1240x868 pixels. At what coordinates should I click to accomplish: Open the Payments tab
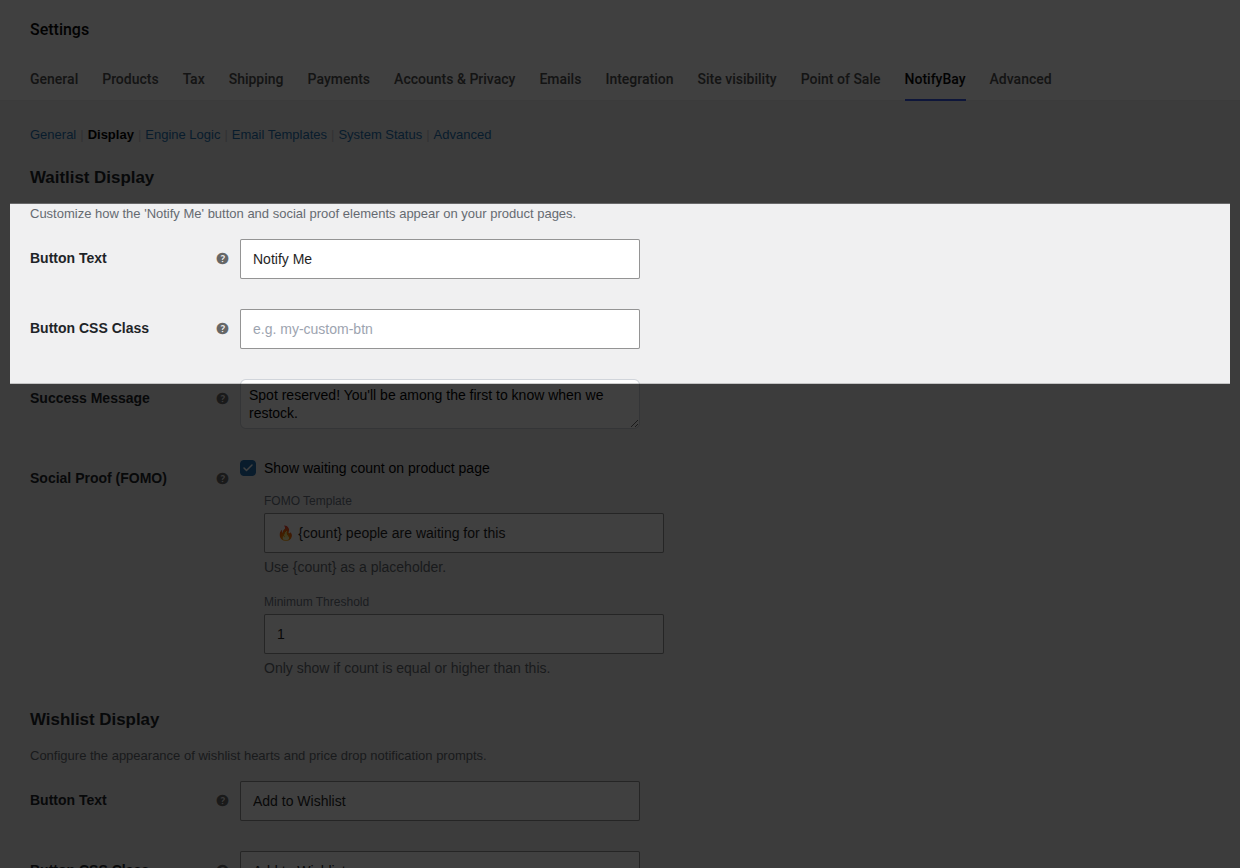[339, 79]
